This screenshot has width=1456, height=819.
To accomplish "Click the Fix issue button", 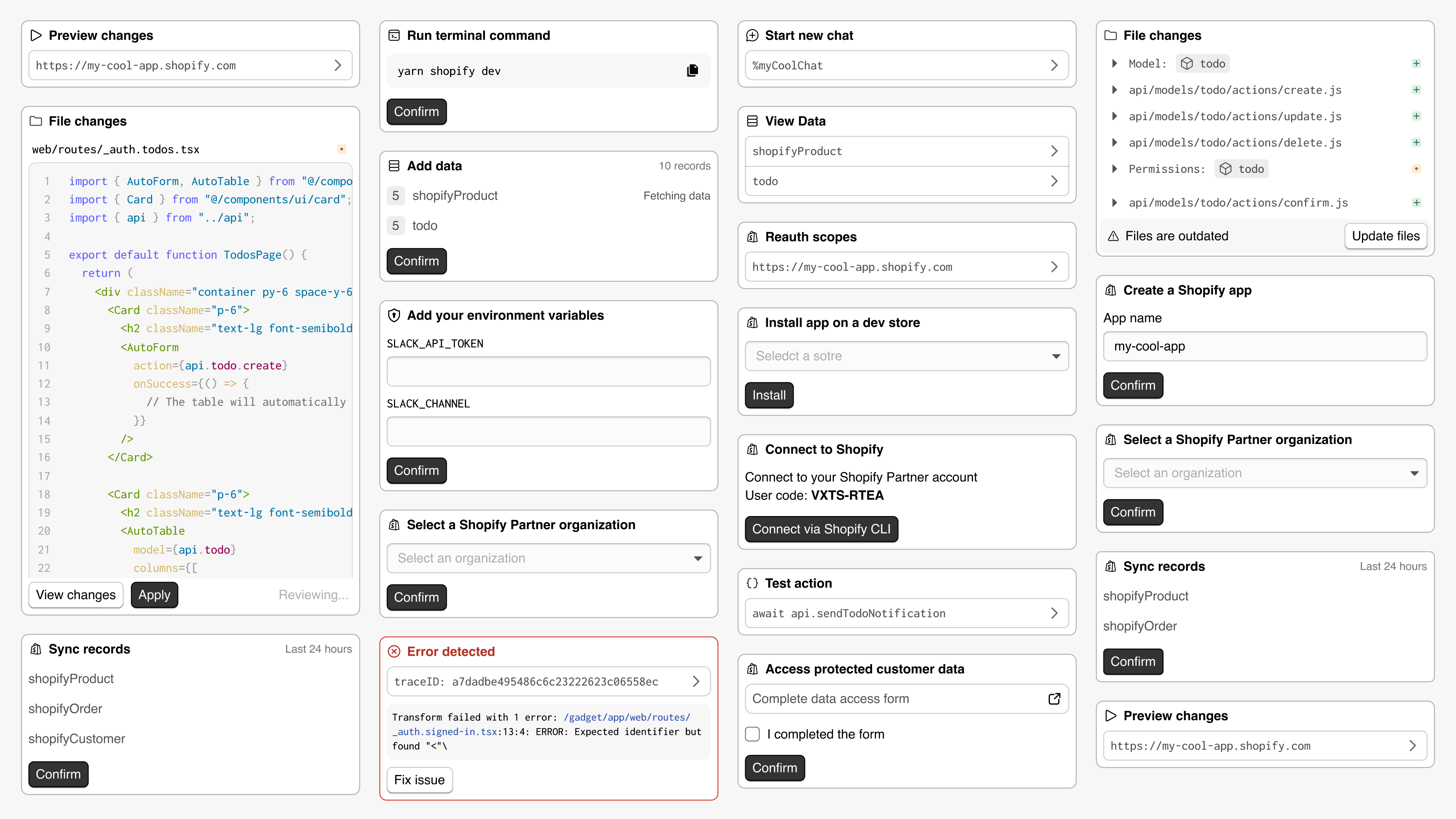I will 419,780.
